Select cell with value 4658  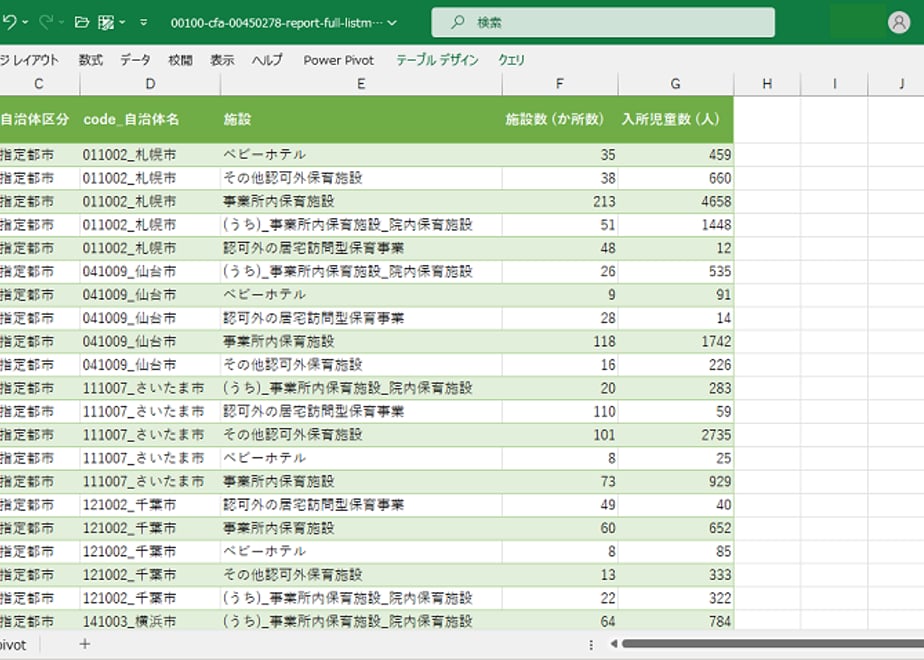tap(675, 201)
